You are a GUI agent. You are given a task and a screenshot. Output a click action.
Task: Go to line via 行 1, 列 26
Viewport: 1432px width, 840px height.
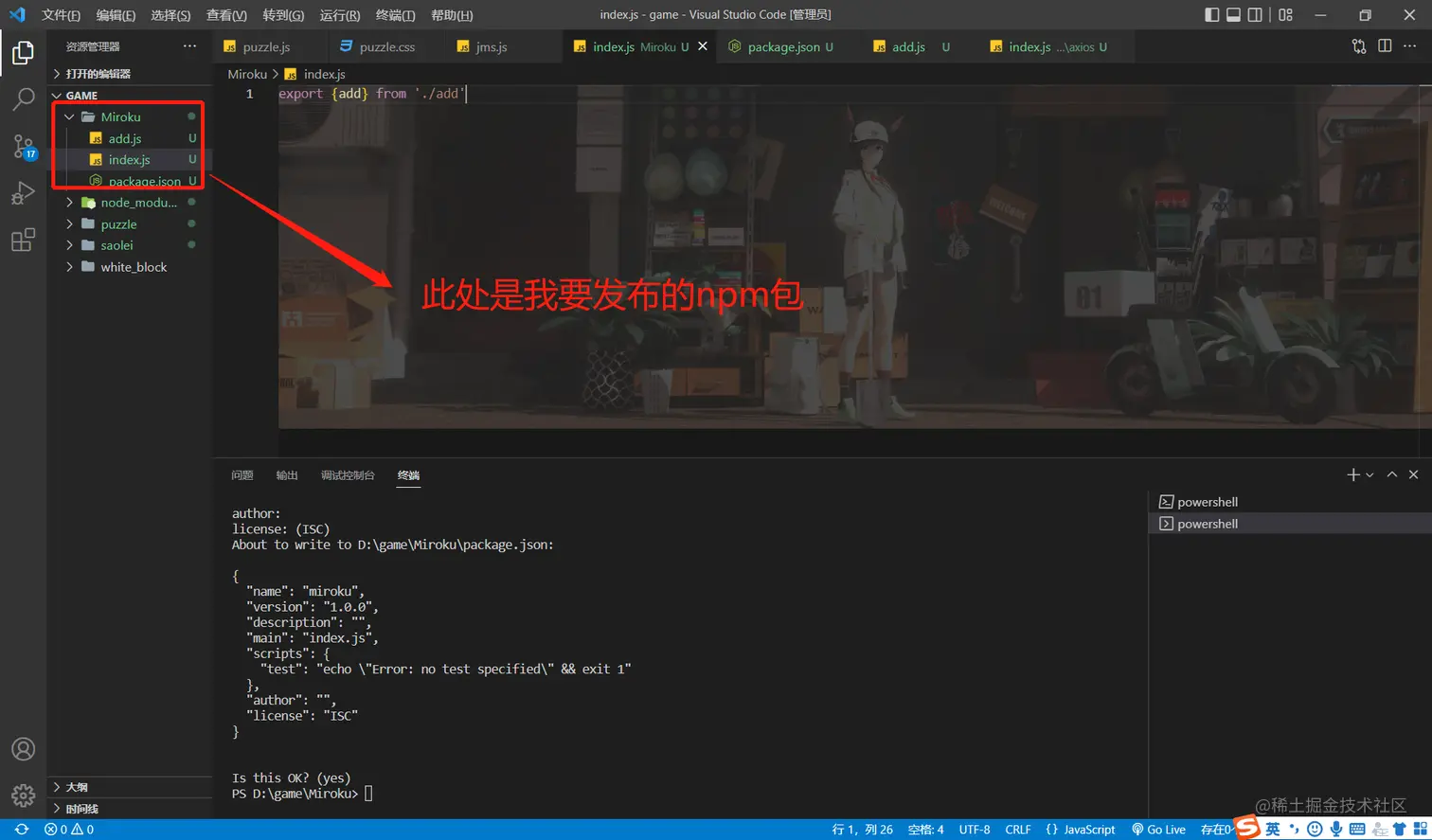click(x=863, y=830)
